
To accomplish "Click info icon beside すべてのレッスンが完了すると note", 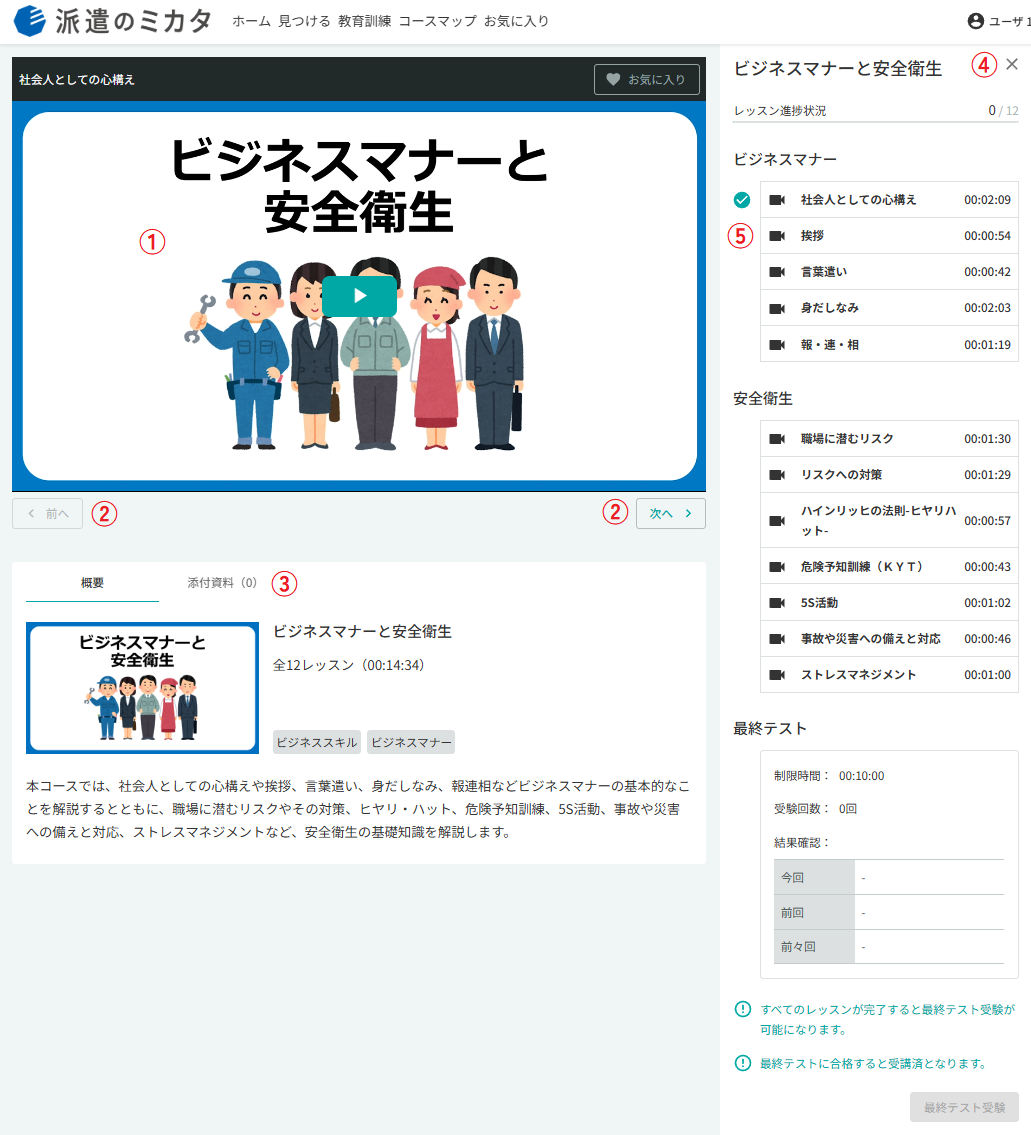I will click(x=743, y=1009).
